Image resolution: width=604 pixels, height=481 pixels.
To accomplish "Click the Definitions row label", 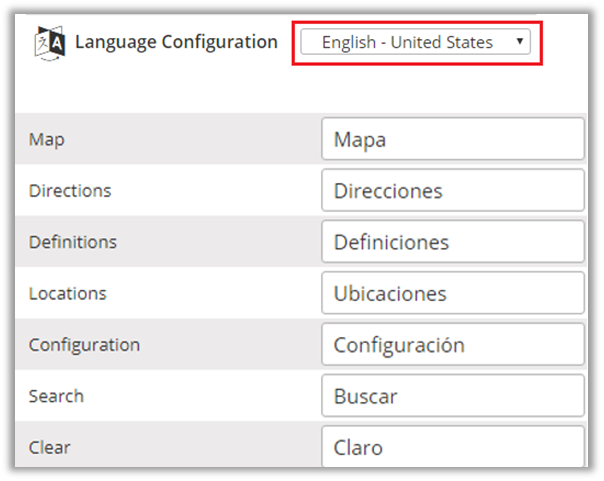I will click(x=73, y=242).
